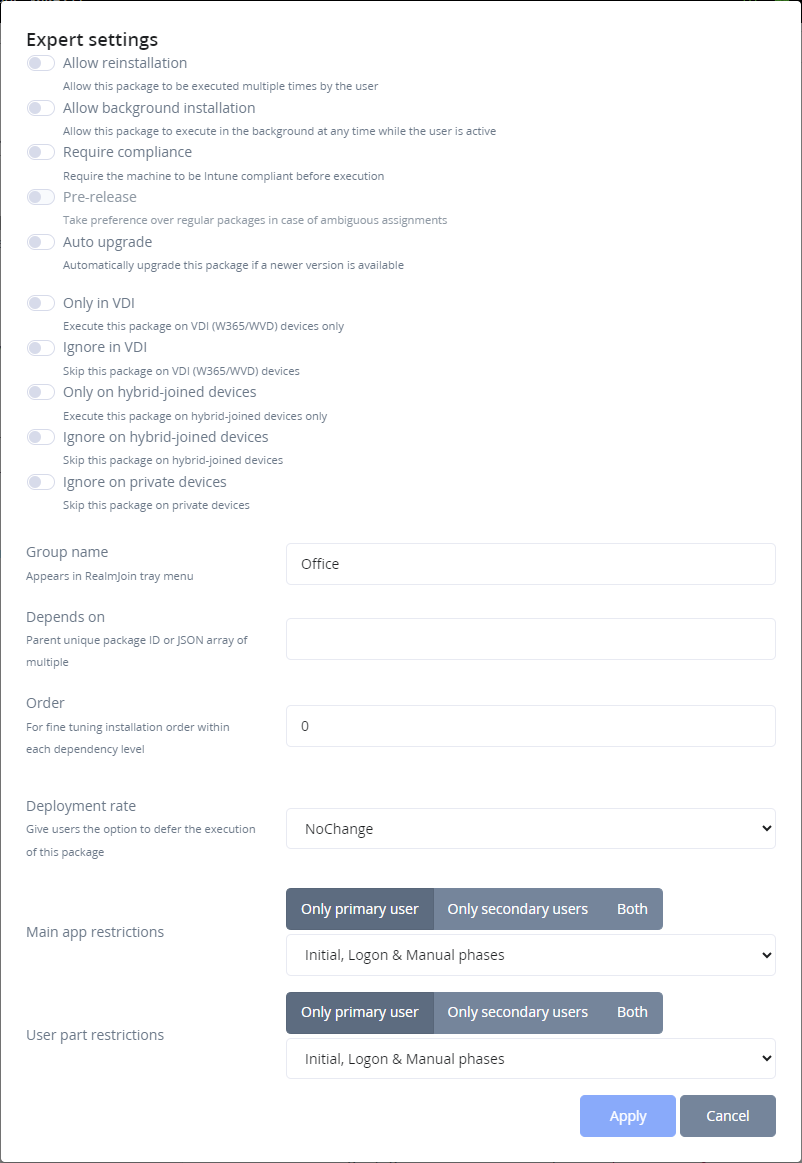This screenshot has width=802, height=1163.
Task: Enable Allow background installation
Action: point(41,108)
